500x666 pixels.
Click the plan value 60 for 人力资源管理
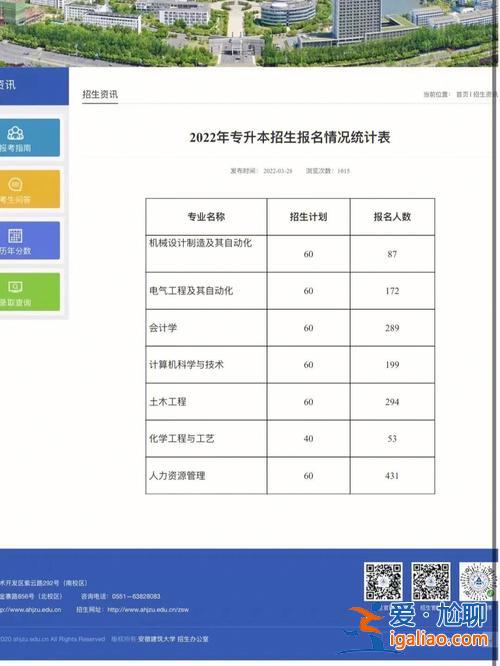coord(308,476)
